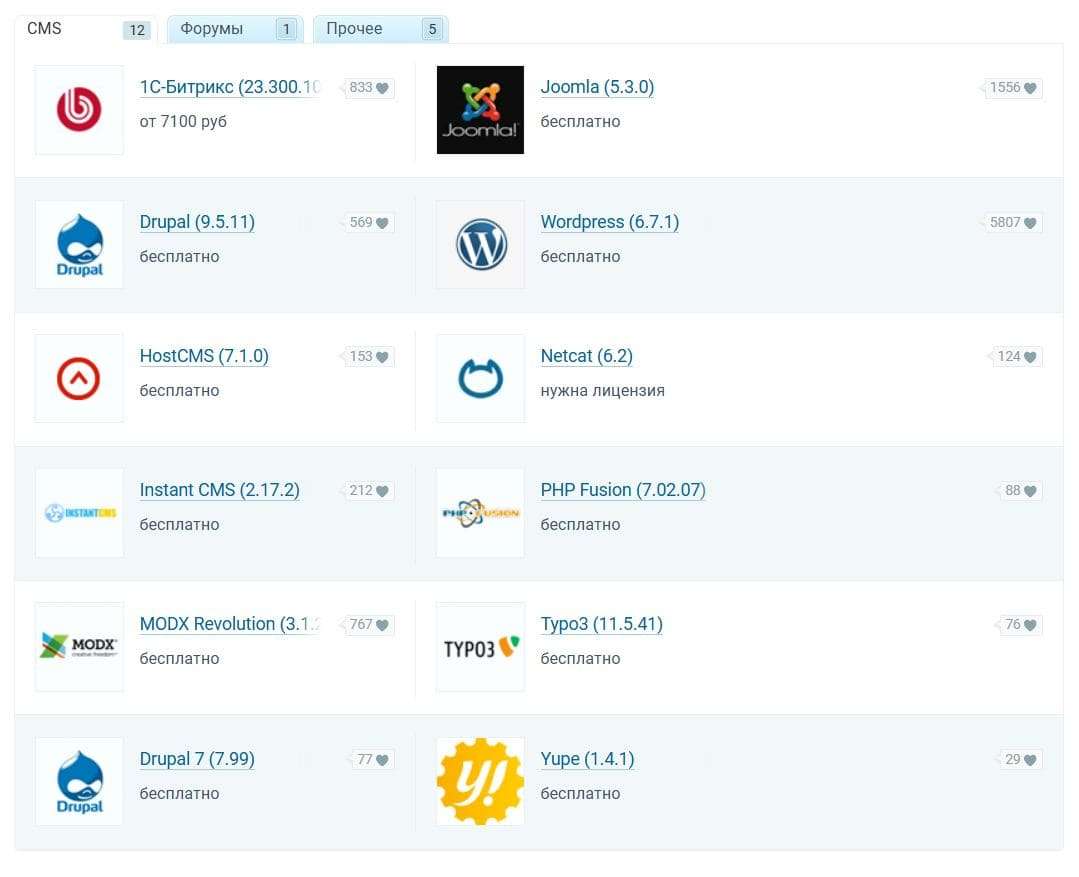Open the Netcat (6.2) link
This screenshot has width=1079, height=877.
click(x=587, y=357)
